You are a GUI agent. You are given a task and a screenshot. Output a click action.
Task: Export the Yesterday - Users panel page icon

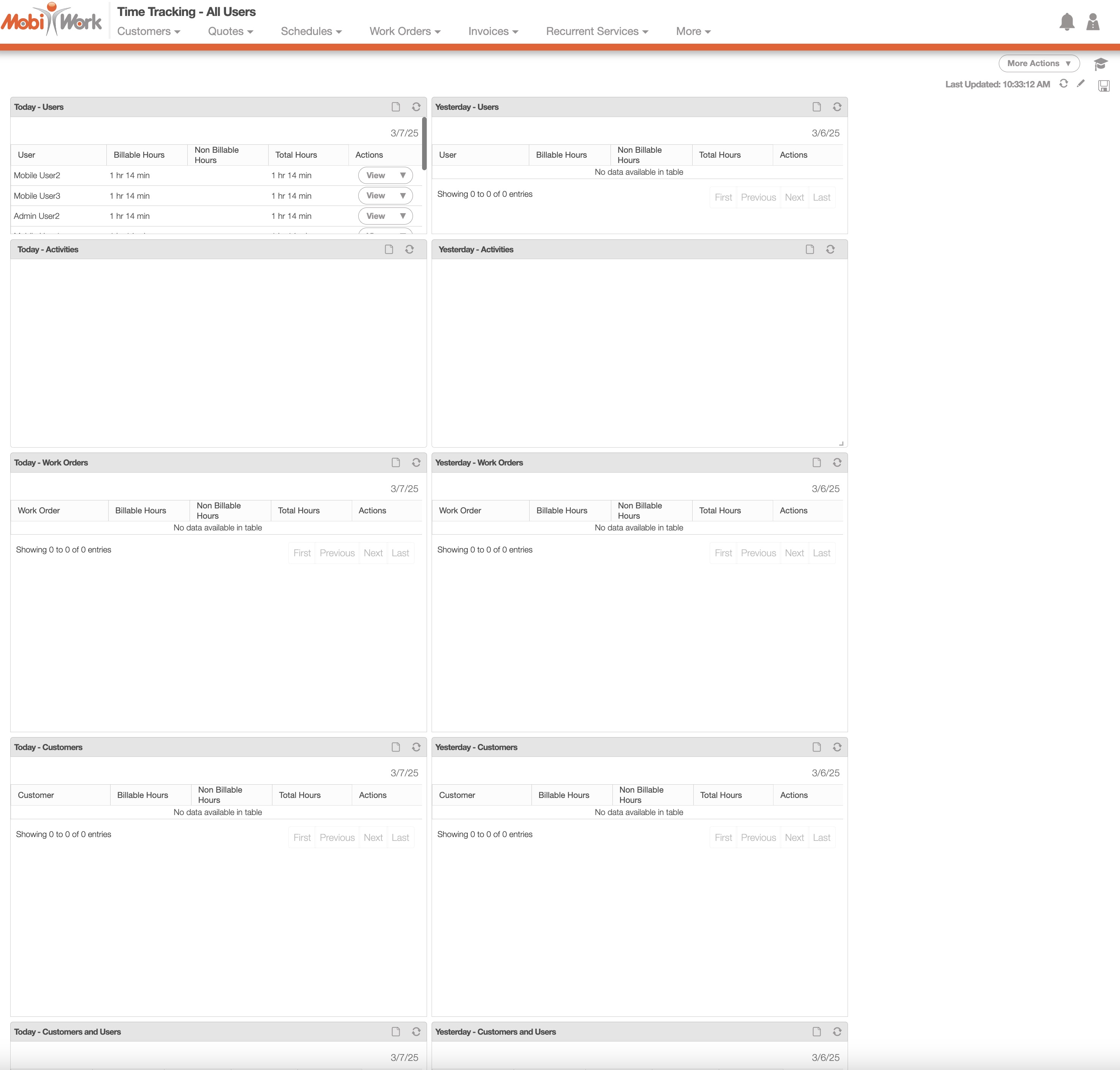[816, 107]
